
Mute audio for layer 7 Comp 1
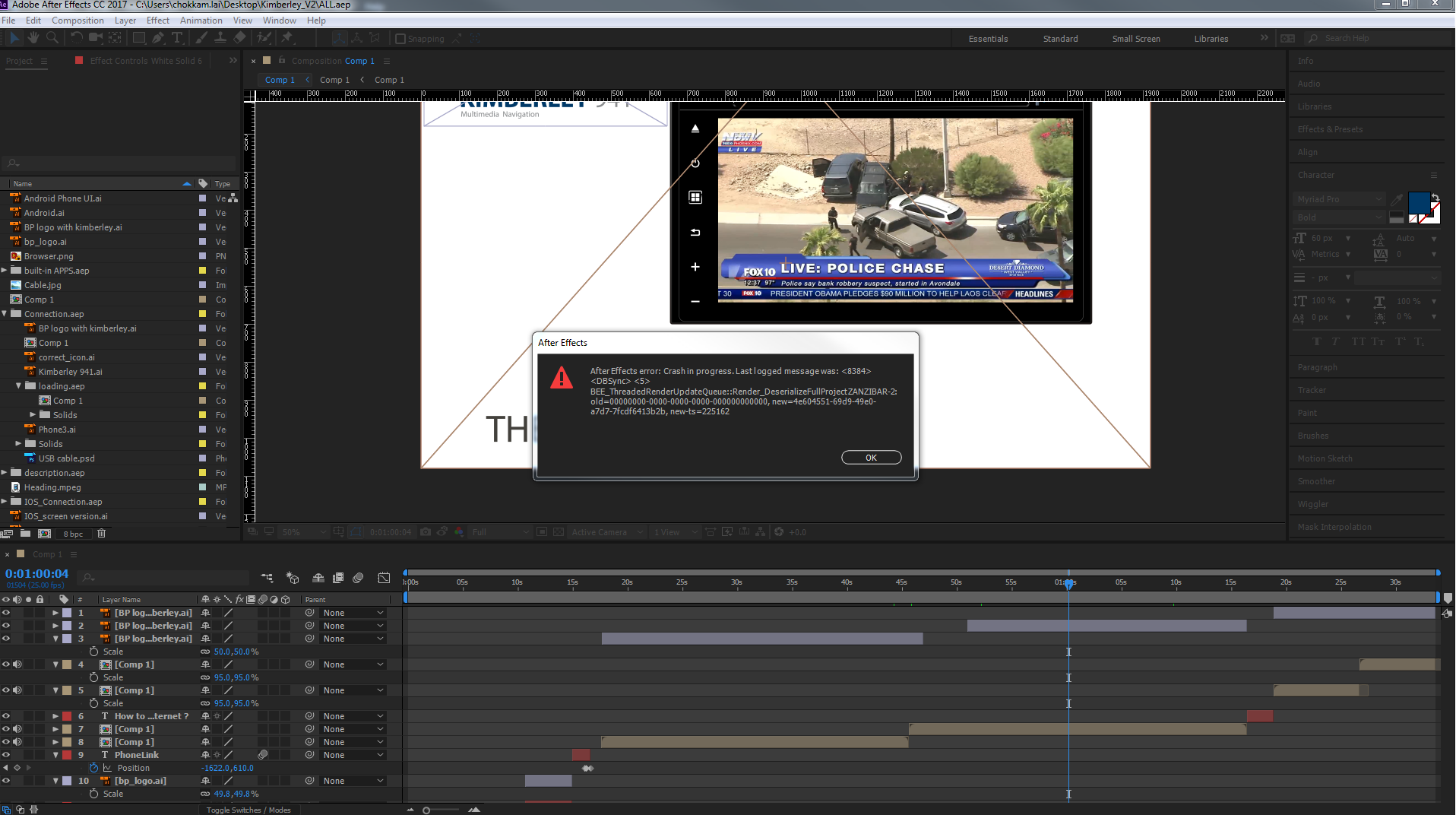(x=17, y=729)
